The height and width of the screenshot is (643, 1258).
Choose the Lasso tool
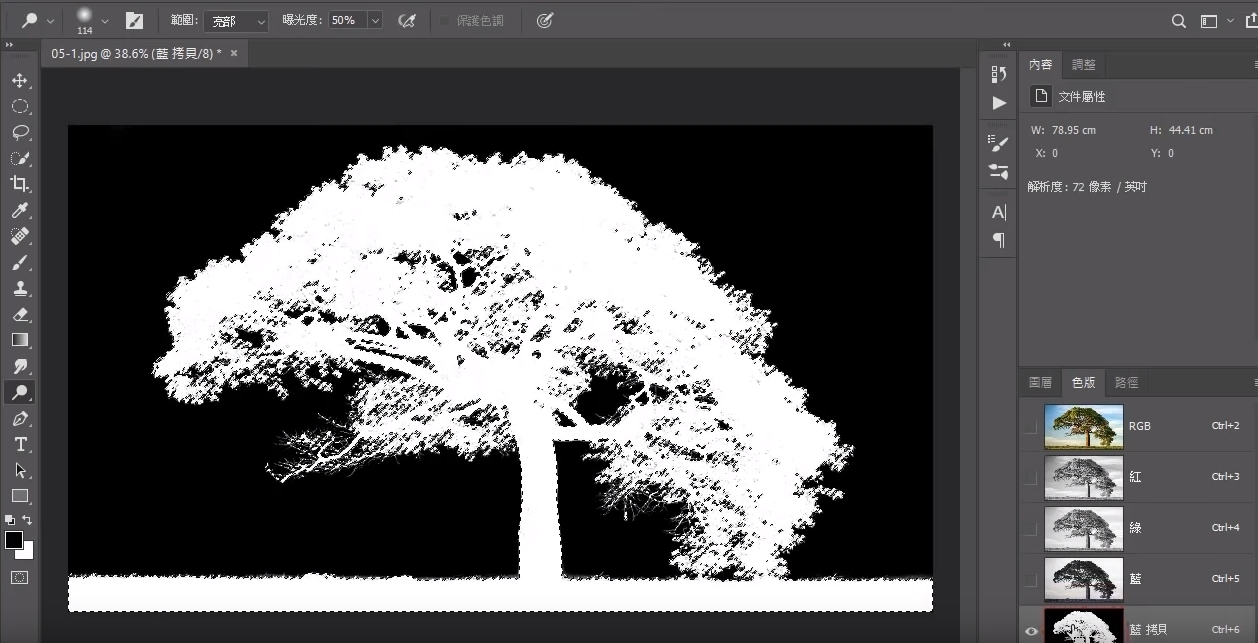coord(20,132)
